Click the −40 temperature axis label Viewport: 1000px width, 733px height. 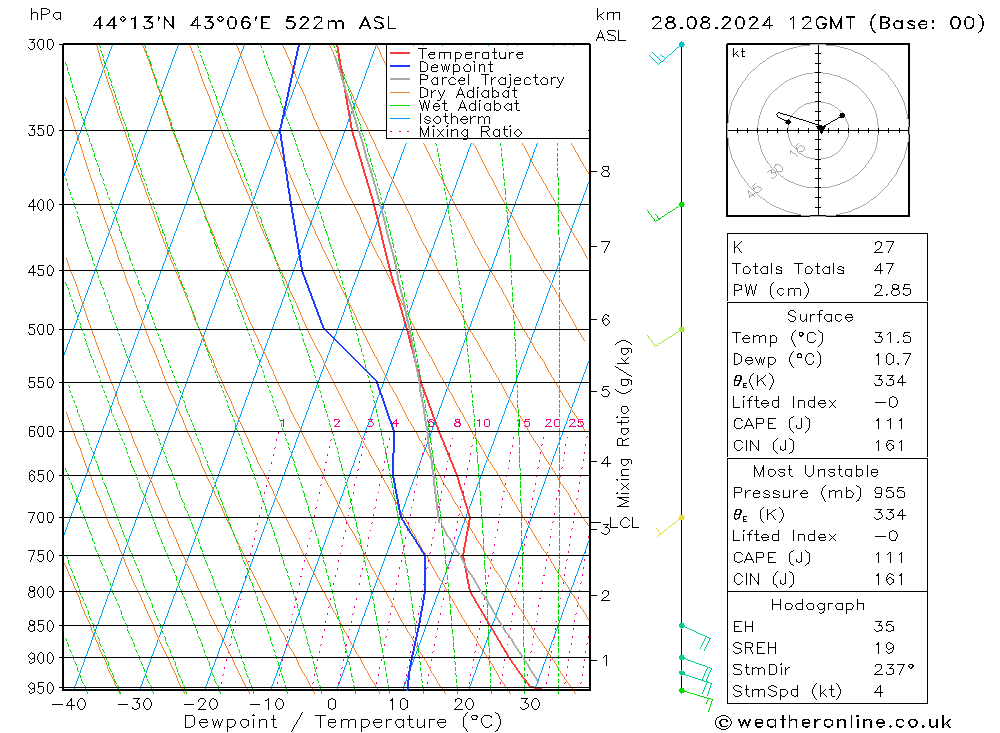[x=69, y=704]
